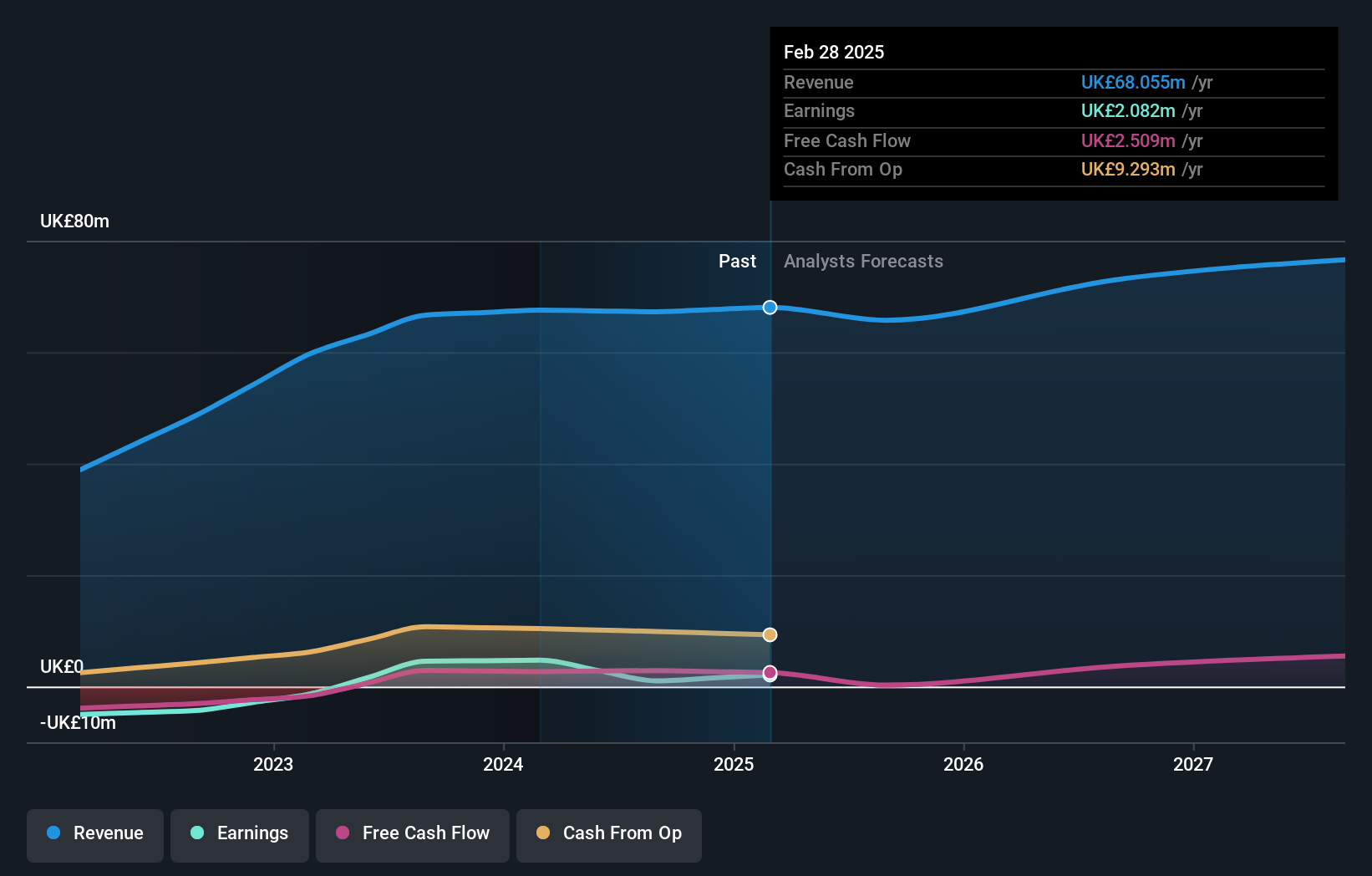Click the Free Cash Flow legend button
Image resolution: width=1372 pixels, height=876 pixels.
(x=412, y=835)
